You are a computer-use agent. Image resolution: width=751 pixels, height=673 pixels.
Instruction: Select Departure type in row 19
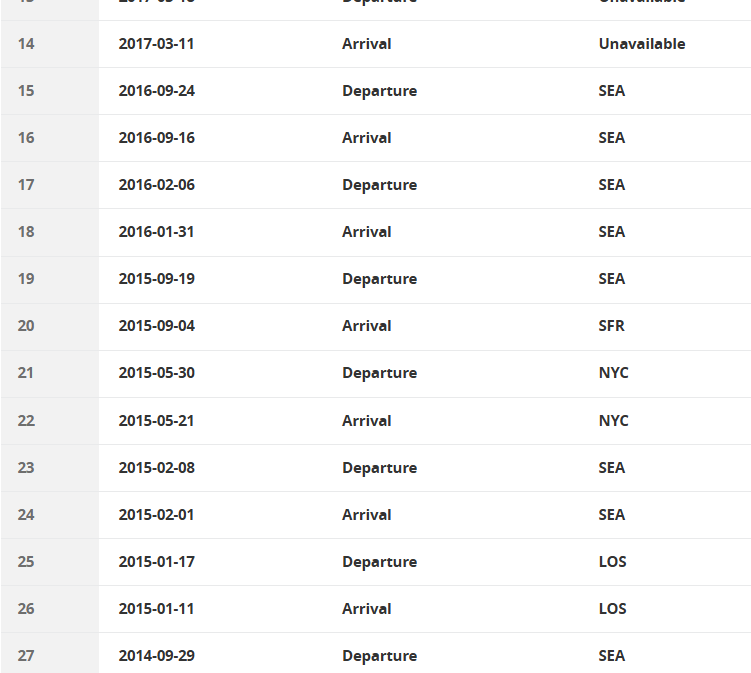(x=379, y=279)
